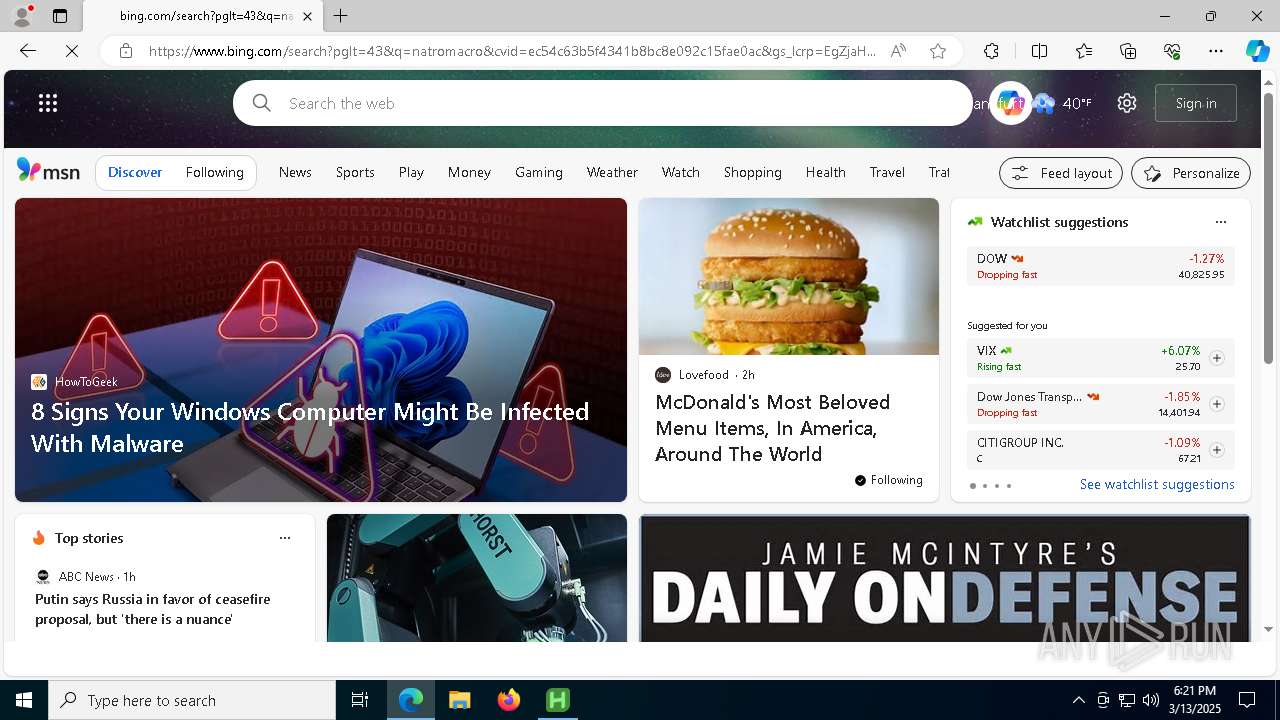Show hidden system tray icons
The width and height of the screenshot is (1280, 720).
[1078, 700]
